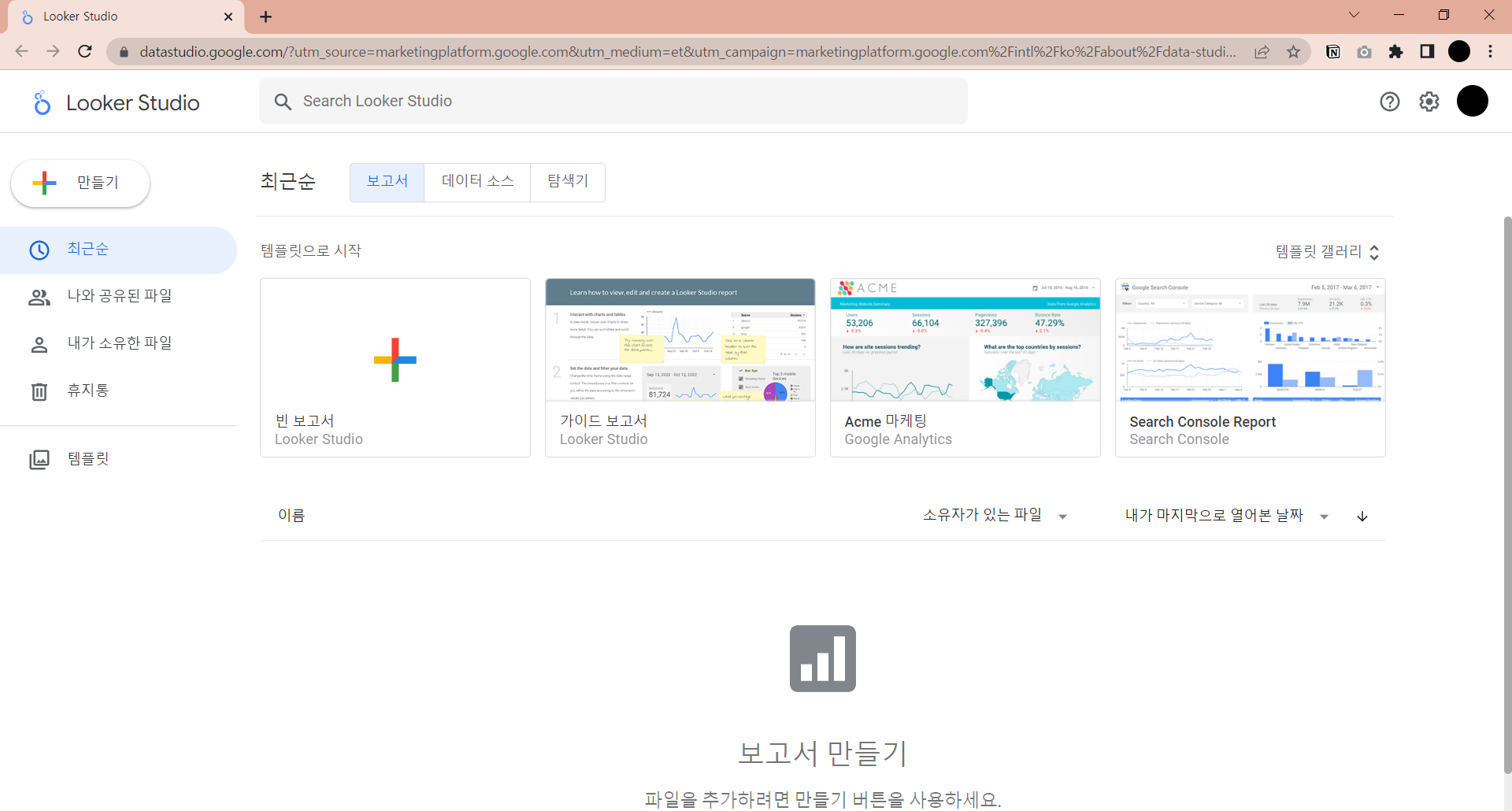Click the camera screenshot extension icon
Viewport: 1512px width, 811px height.
[x=1364, y=52]
